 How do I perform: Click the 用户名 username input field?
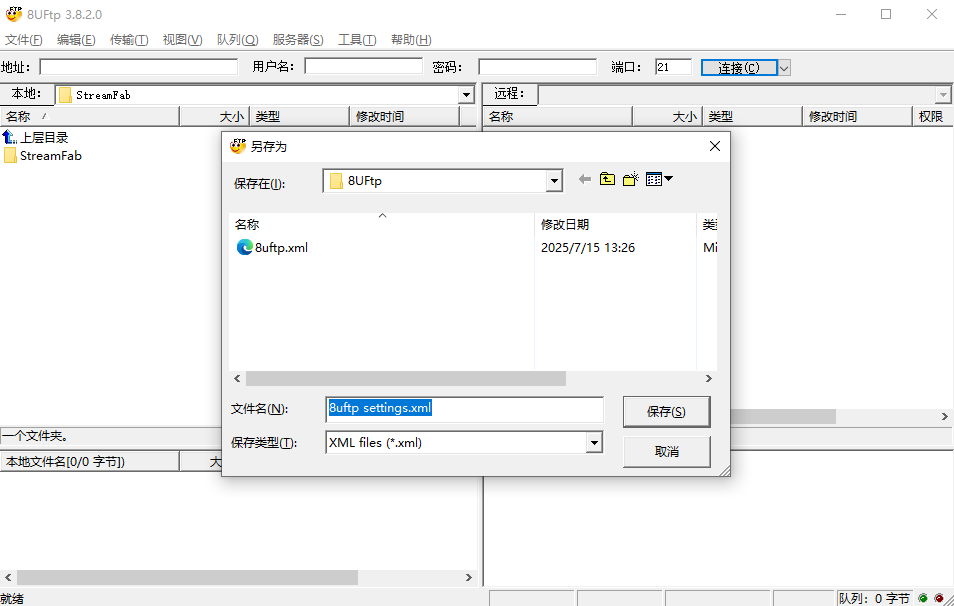(363, 66)
